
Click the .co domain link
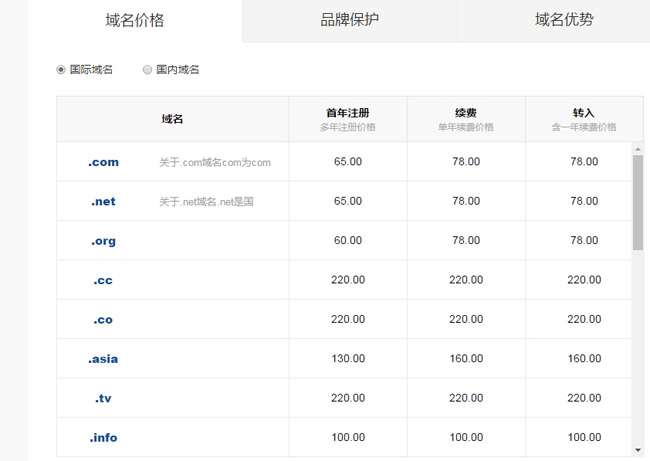point(103,319)
